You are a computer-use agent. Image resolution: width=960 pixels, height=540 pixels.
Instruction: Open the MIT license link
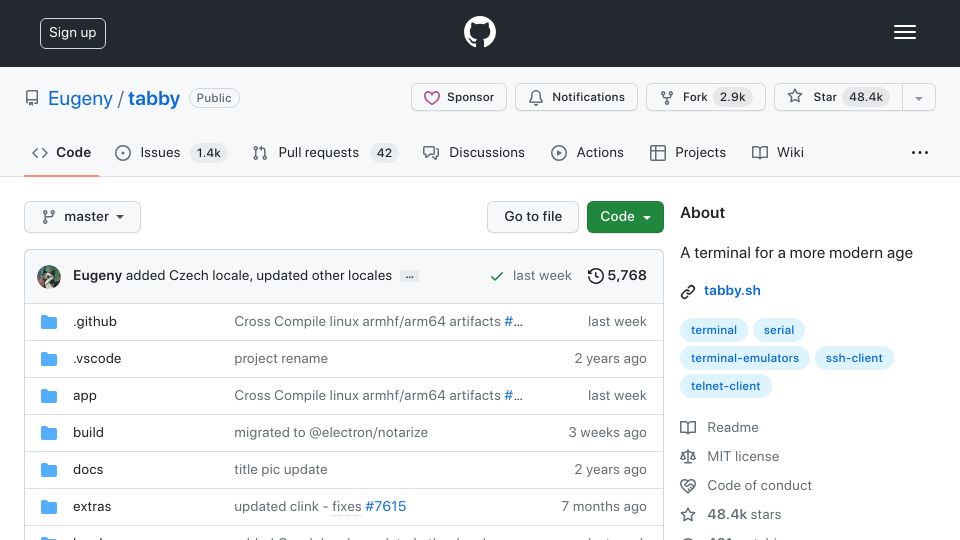(743, 457)
